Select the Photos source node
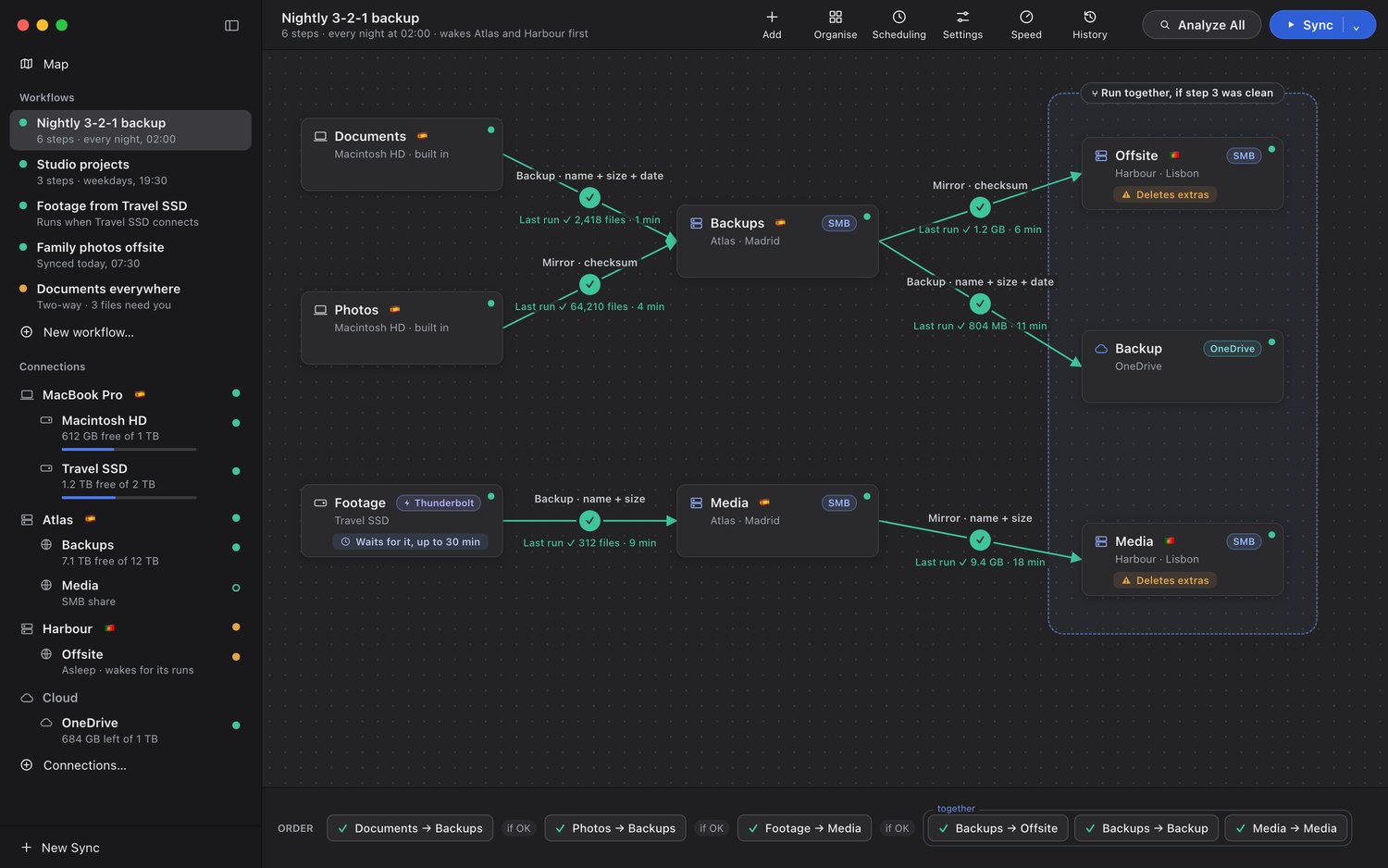 point(402,328)
